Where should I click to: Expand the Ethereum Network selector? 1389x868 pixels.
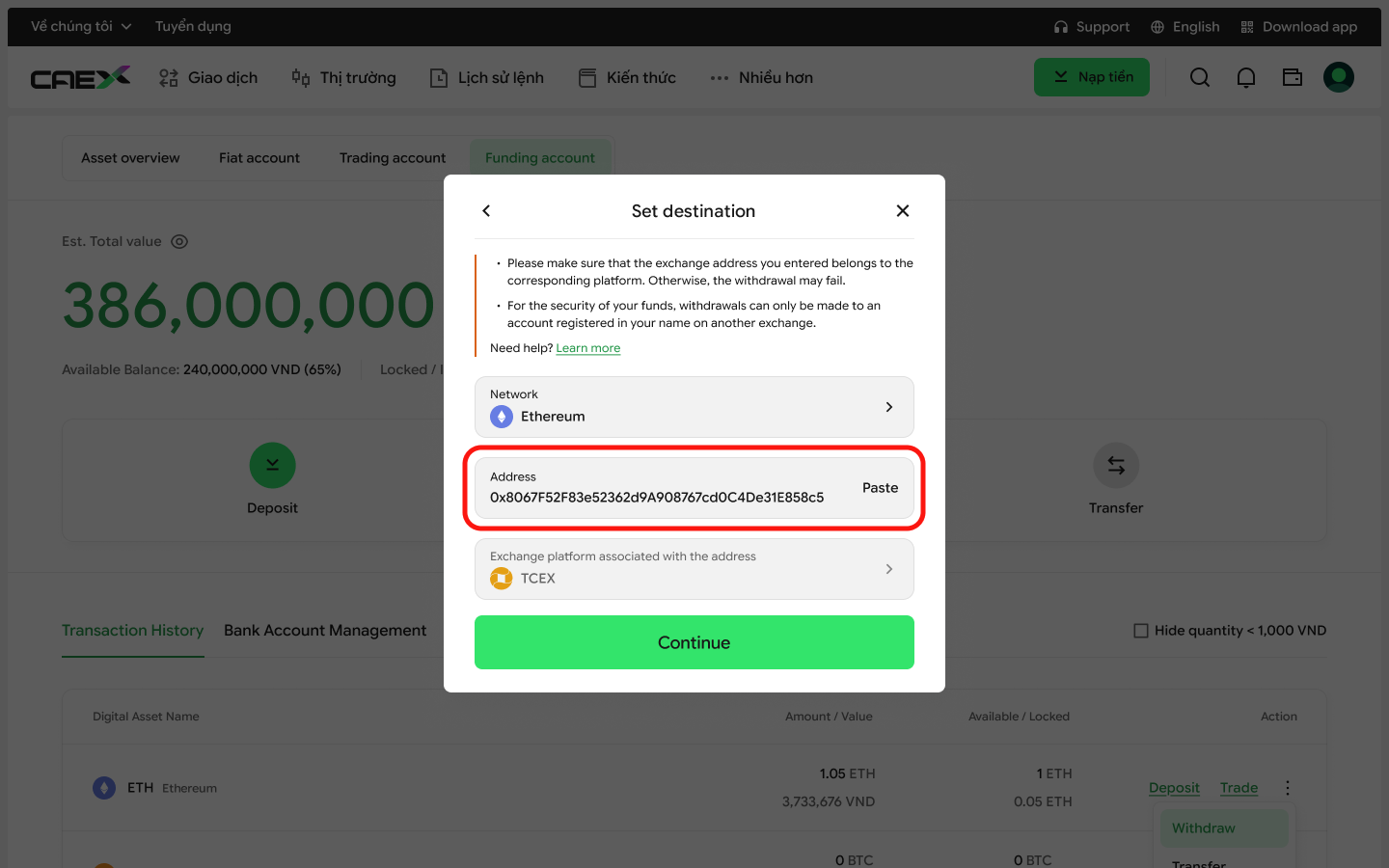694,407
